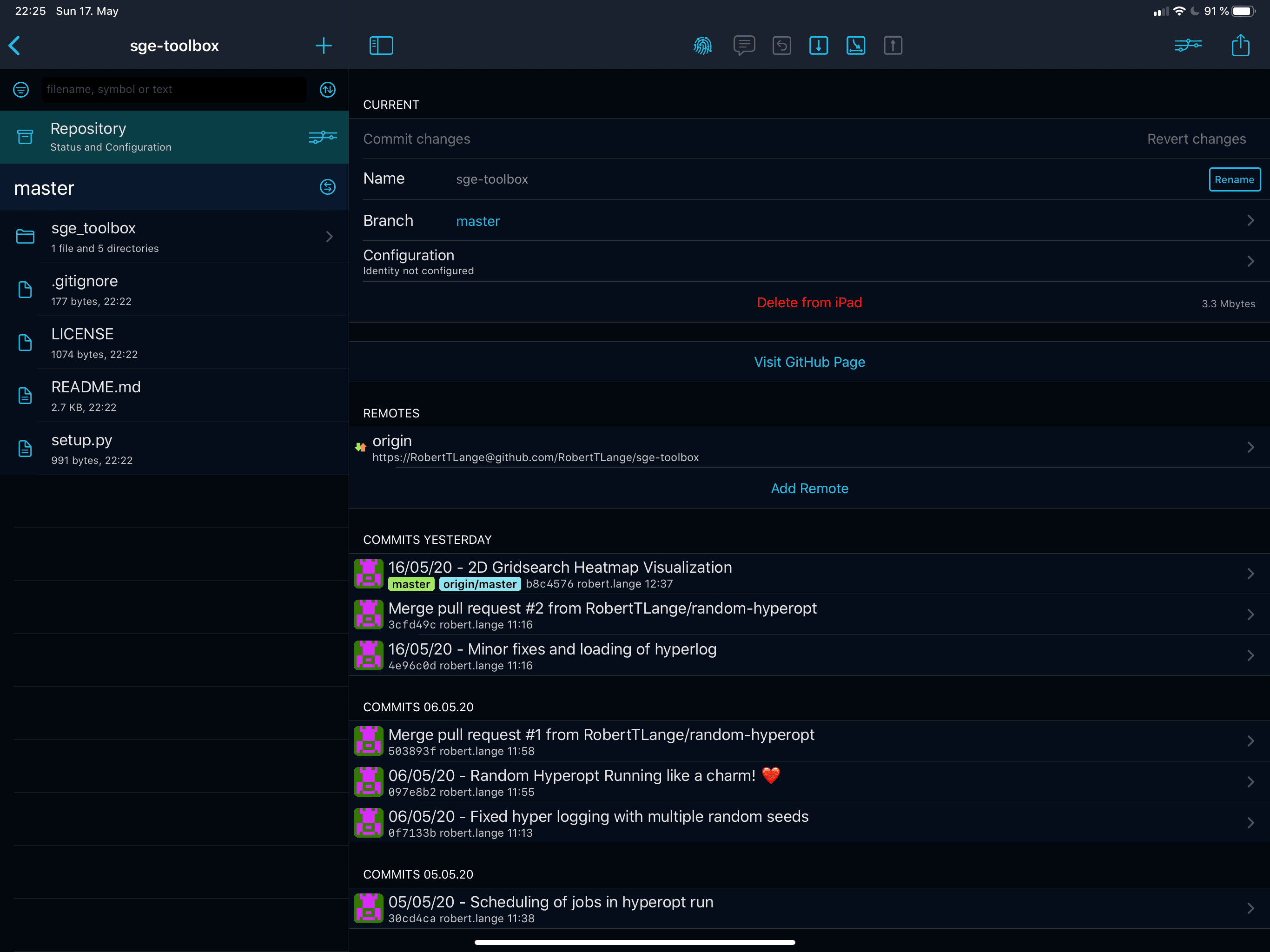
Task: Tap the Wi-Fi icon in status bar
Action: 1179,11
